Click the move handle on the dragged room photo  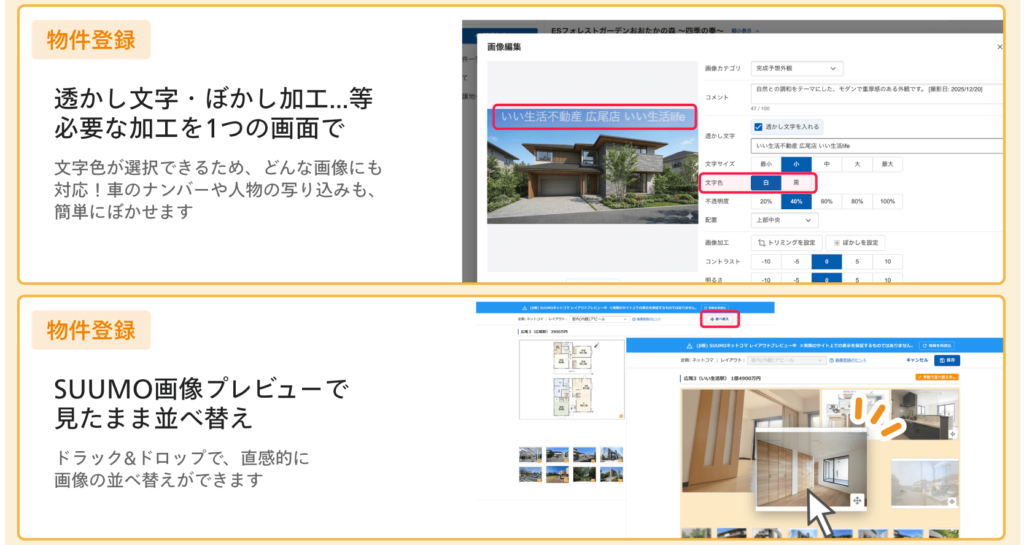857,500
